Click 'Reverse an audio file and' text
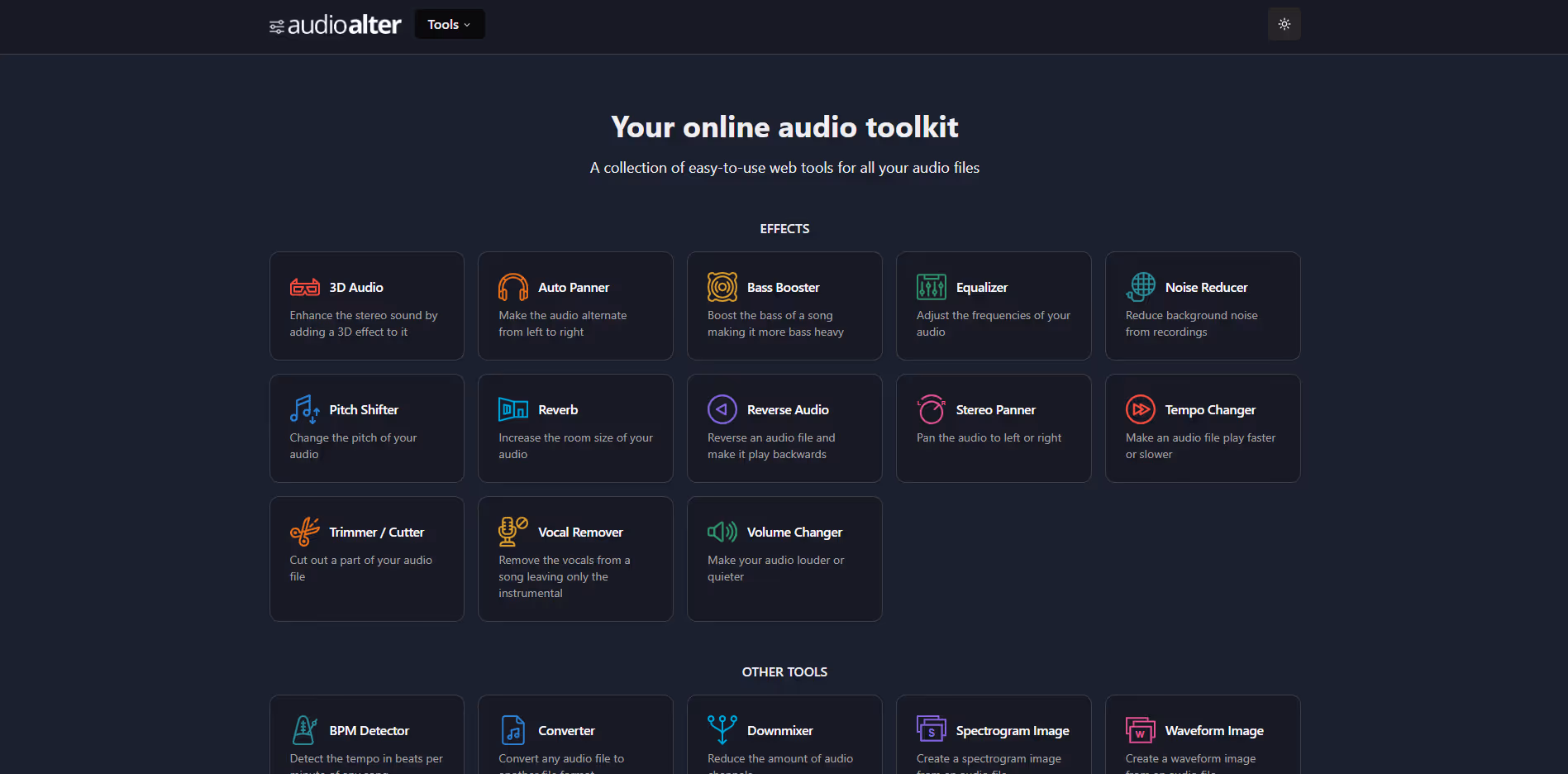Viewport: 1568px width, 774px height. coord(771,437)
